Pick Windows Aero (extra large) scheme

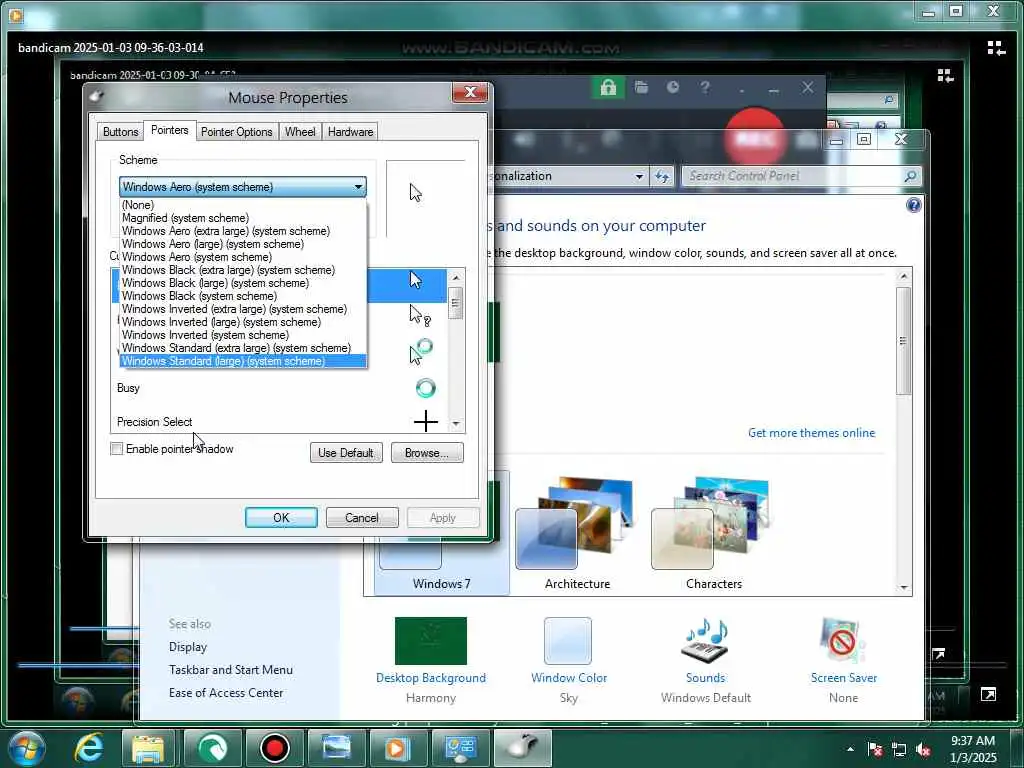(243, 231)
